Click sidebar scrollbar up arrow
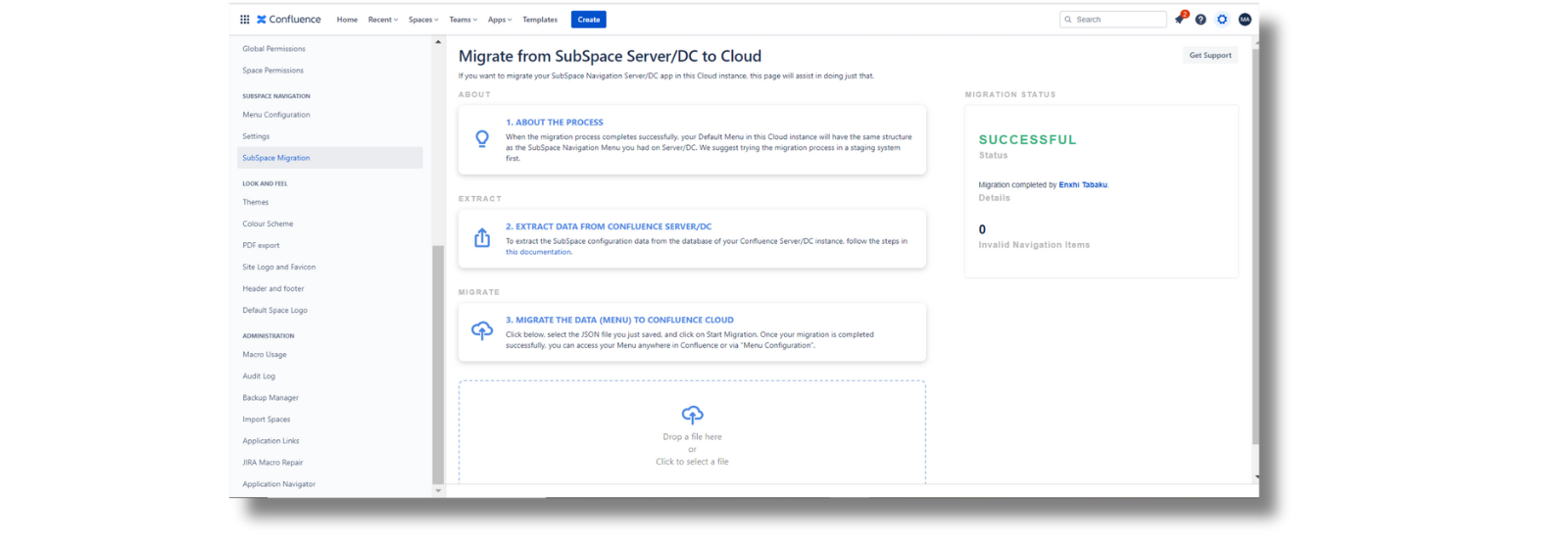Image resolution: width=1568 pixels, height=548 pixels. 438,42
